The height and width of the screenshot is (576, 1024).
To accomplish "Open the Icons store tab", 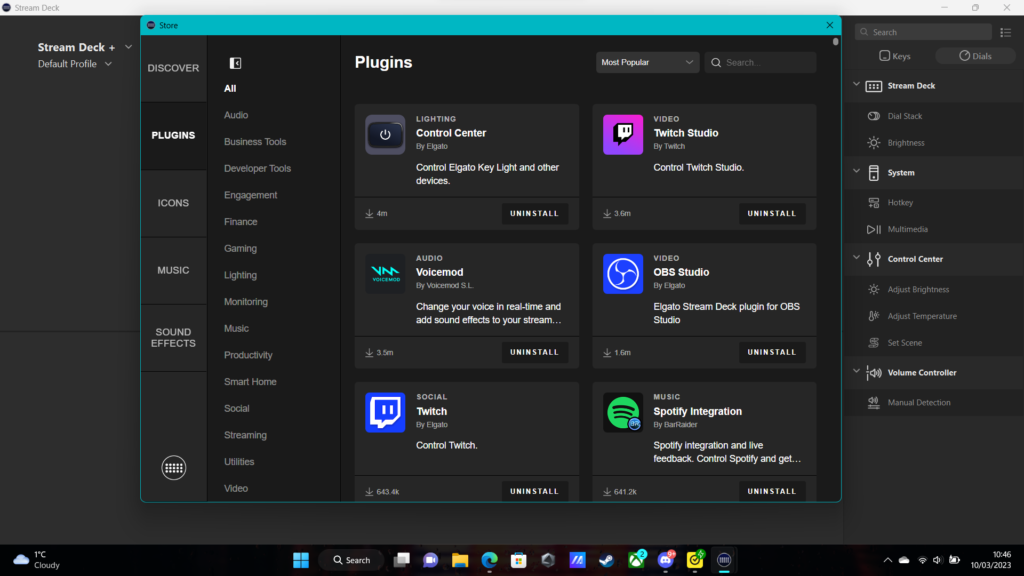I will (173, 203).
